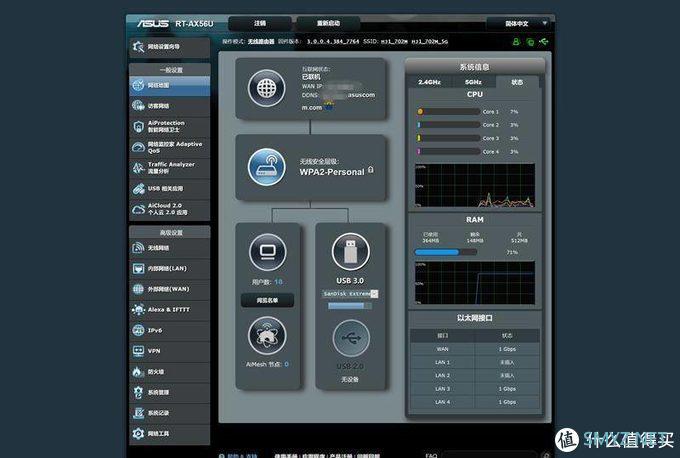Open 系统管理 administration page
This screenshot has width=680, height=458.
pos(170,393)
